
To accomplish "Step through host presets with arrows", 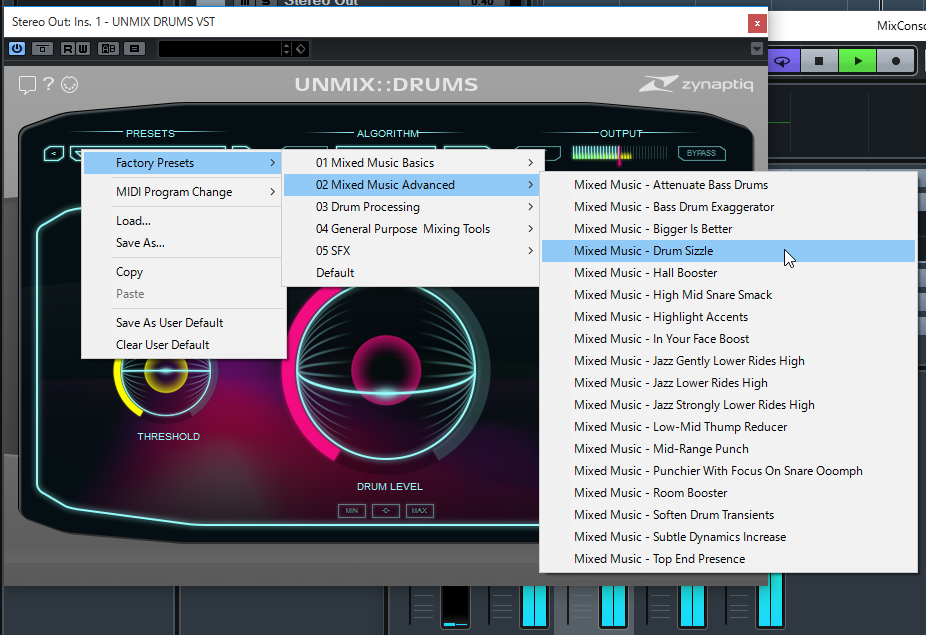I will pos(286,48).
